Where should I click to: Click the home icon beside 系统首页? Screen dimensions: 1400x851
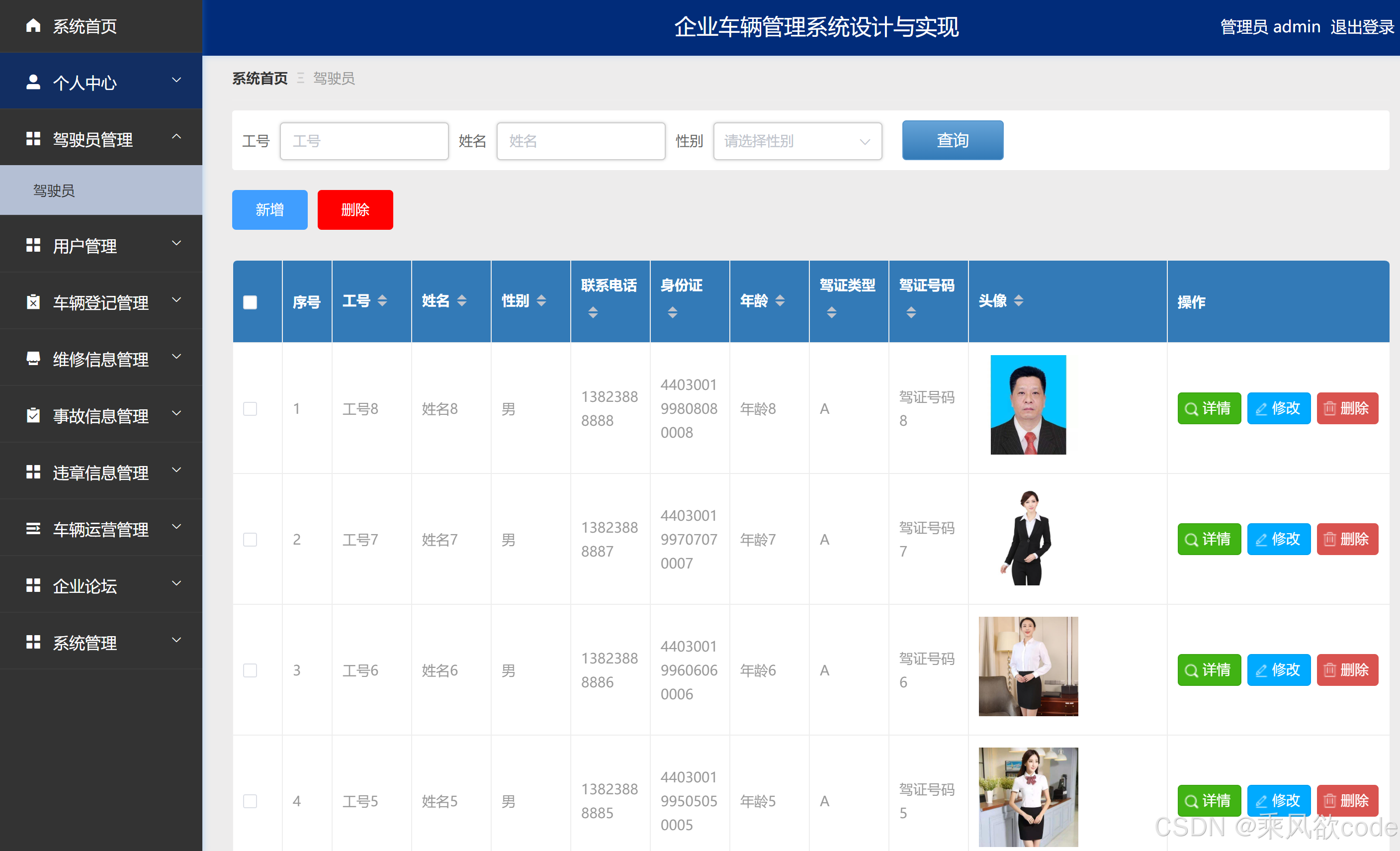coord(33,25)
